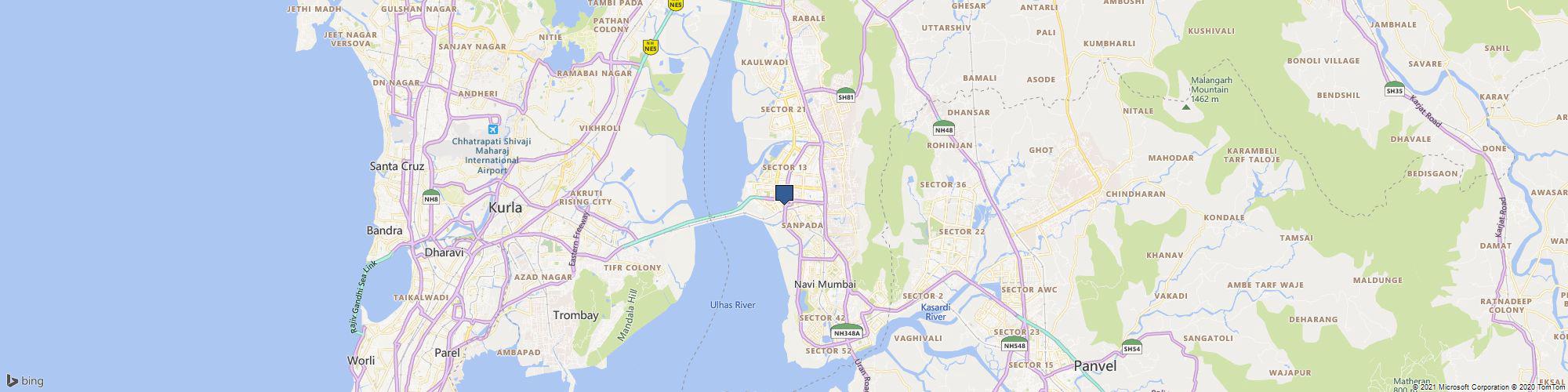Image resolution: width=1568 pixels, height=392 pixels.
Task: Click the Kurla city label
Action: coord(505,208)
